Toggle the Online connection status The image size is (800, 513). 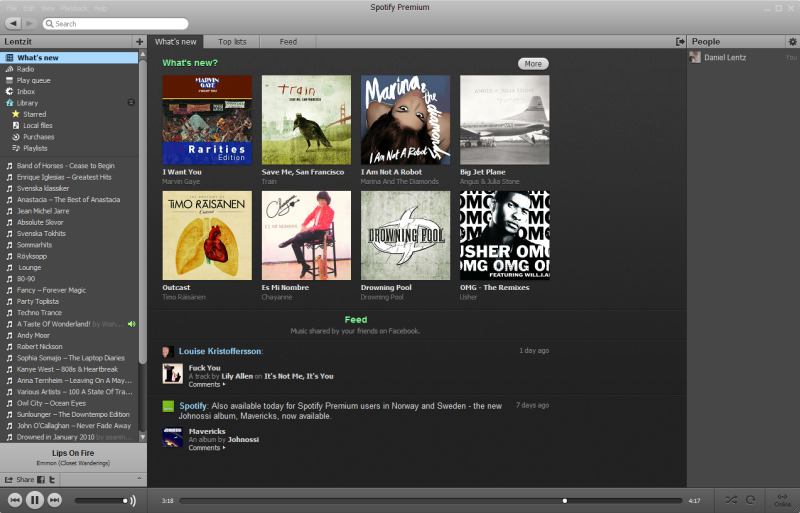pyautogui.click(x=782, y=499)
